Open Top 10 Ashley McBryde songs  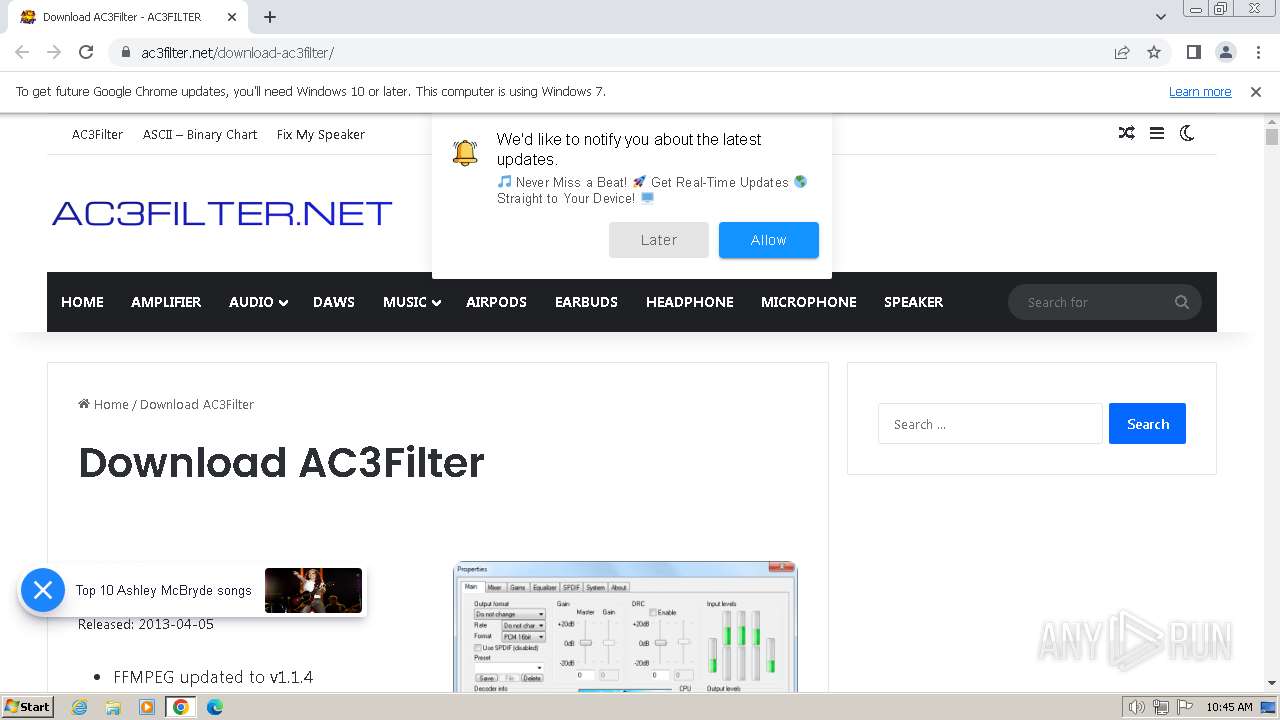point(164,591)
